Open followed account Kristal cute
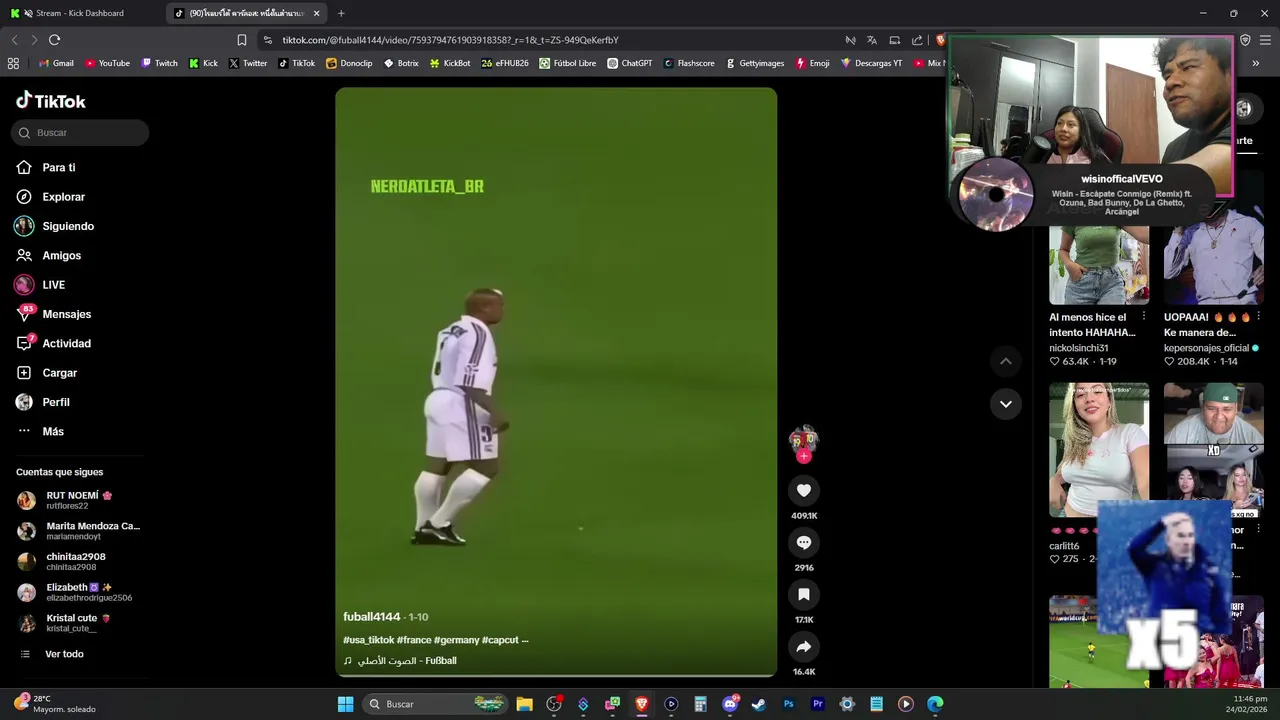The height and width of the screenshot is (720, 1280). 79,623
